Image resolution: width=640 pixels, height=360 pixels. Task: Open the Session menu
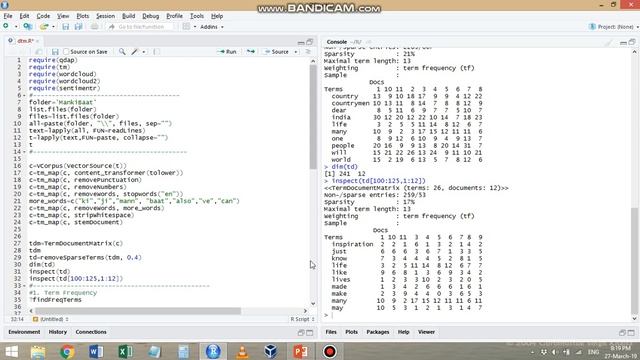(x=105, y=16)
